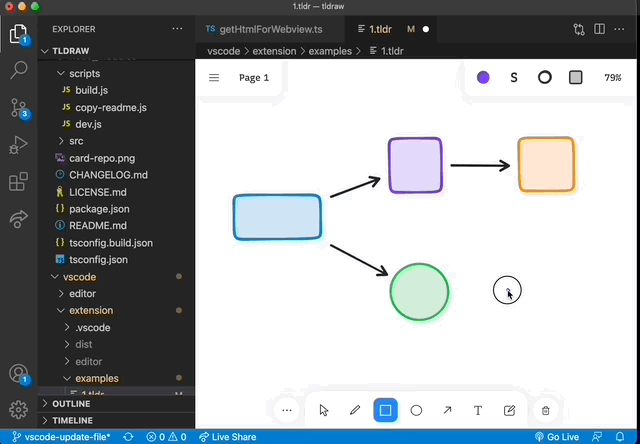Open the Live Share activity bar icon

(x=19, y=219)
